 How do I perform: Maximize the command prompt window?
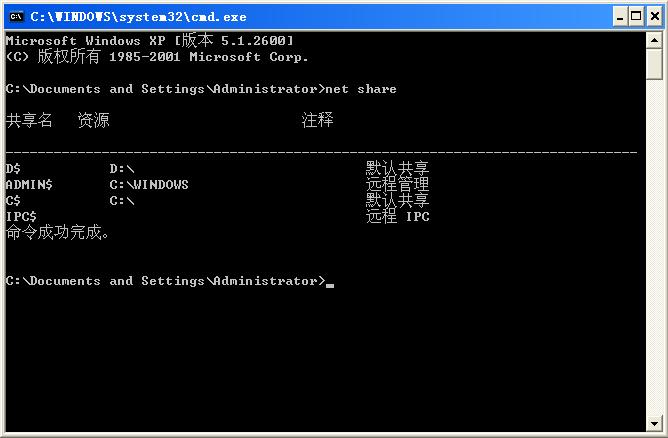pos(636,17)
